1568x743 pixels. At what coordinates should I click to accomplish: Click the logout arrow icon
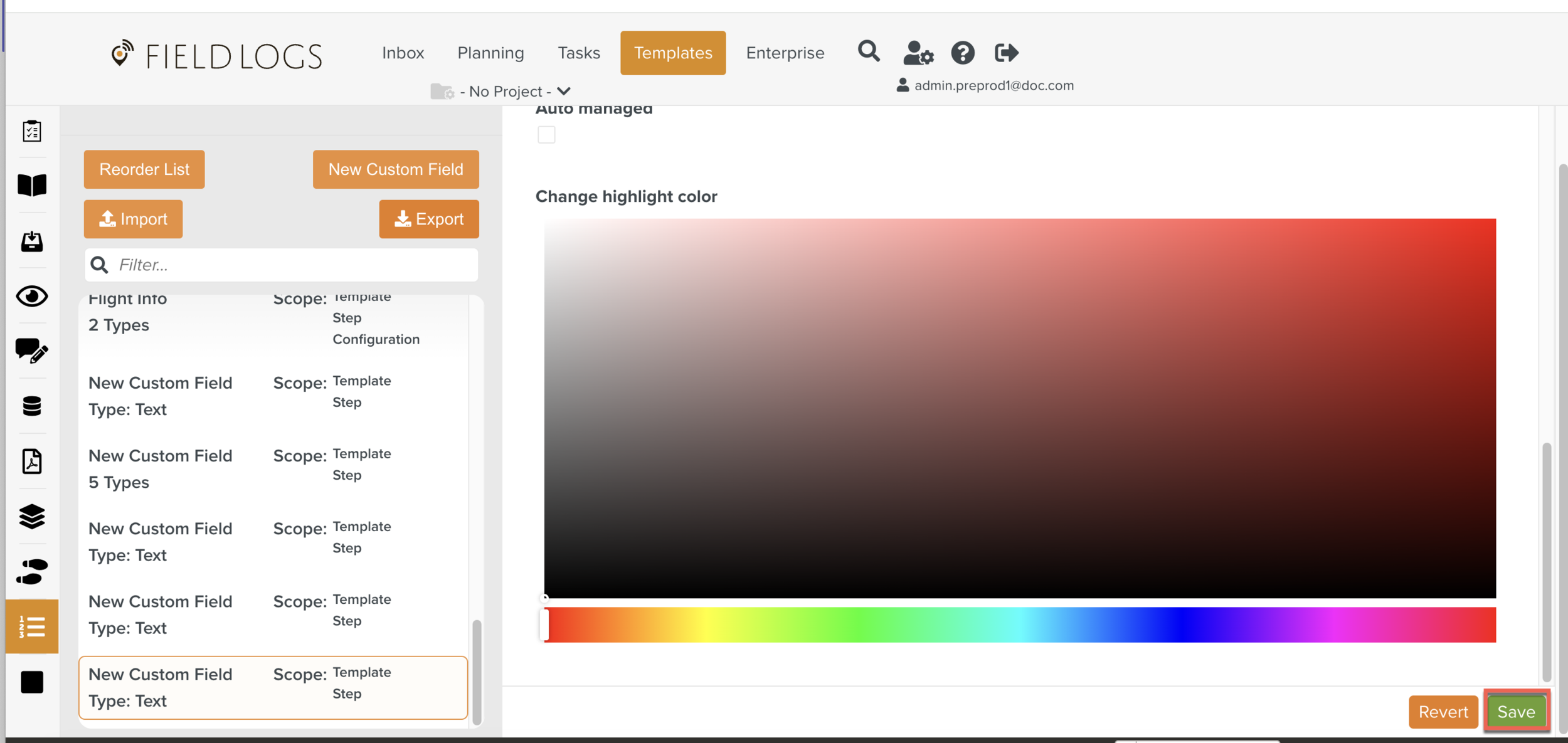coord(1006,53)
